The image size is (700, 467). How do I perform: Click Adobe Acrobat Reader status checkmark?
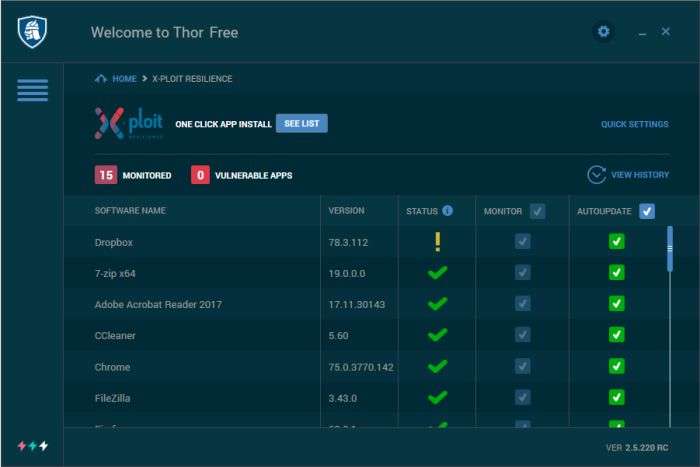tap(438, 304)
